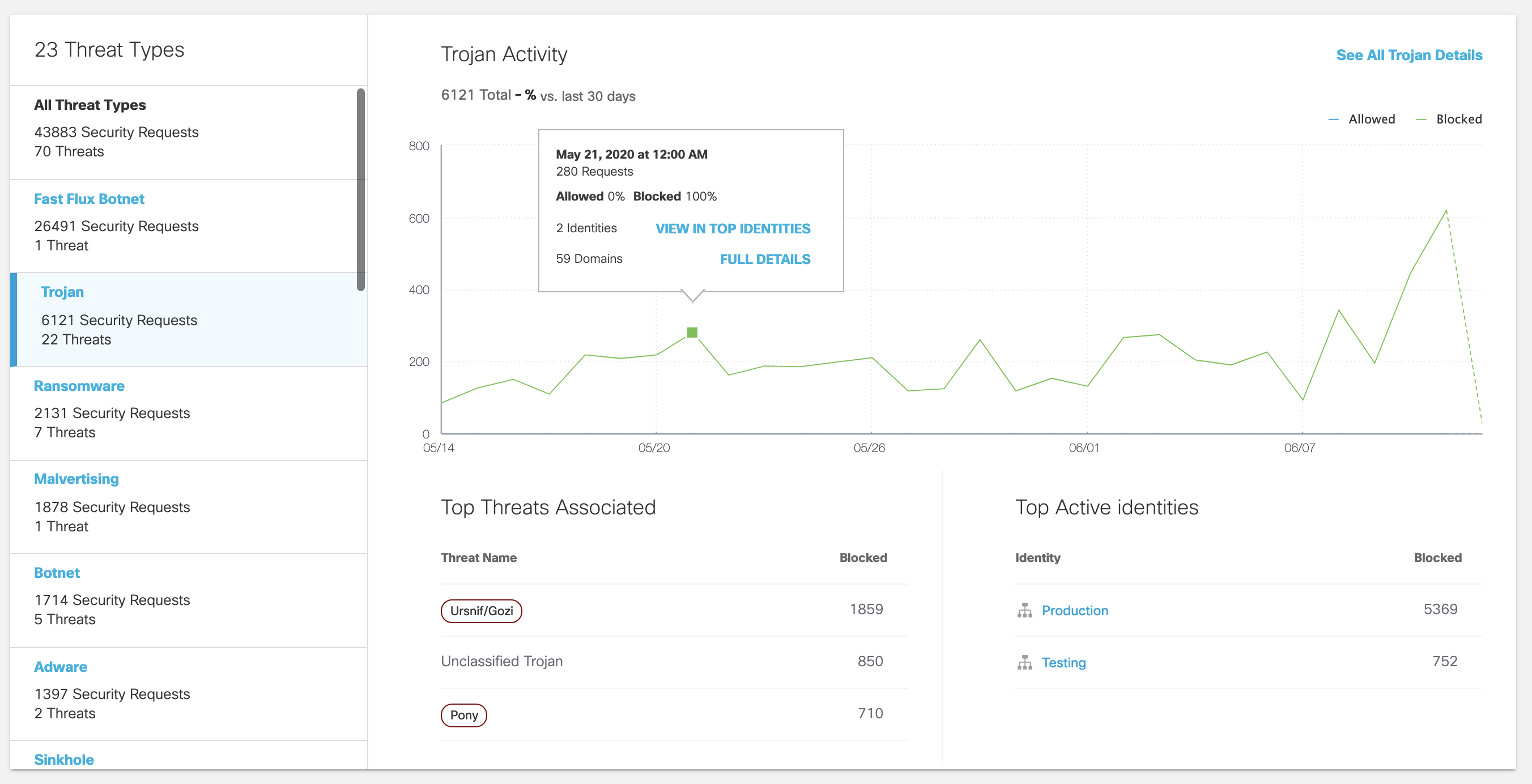Click 43883 Security Requests text
This screenshot has width=1532, height=784.
coord(116,132)
